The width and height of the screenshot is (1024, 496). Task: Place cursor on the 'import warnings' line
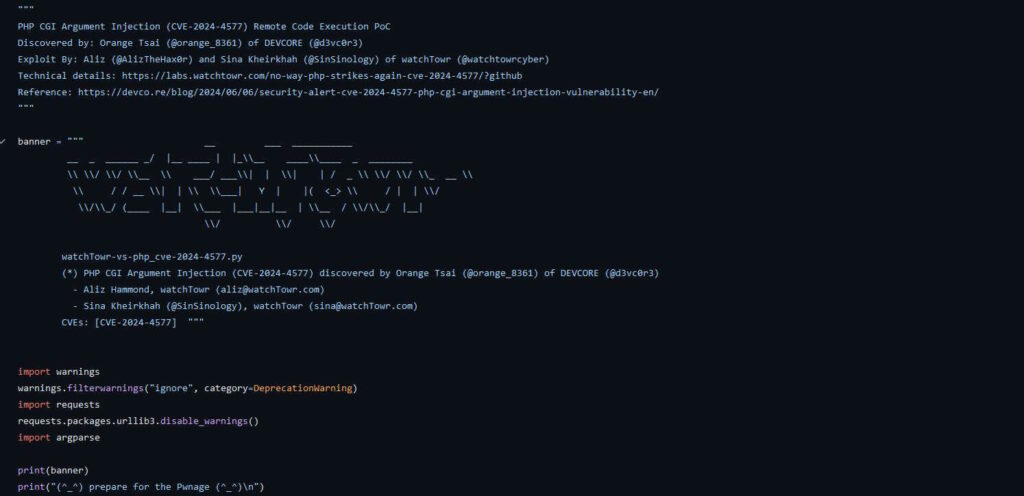tap(59, 372)
